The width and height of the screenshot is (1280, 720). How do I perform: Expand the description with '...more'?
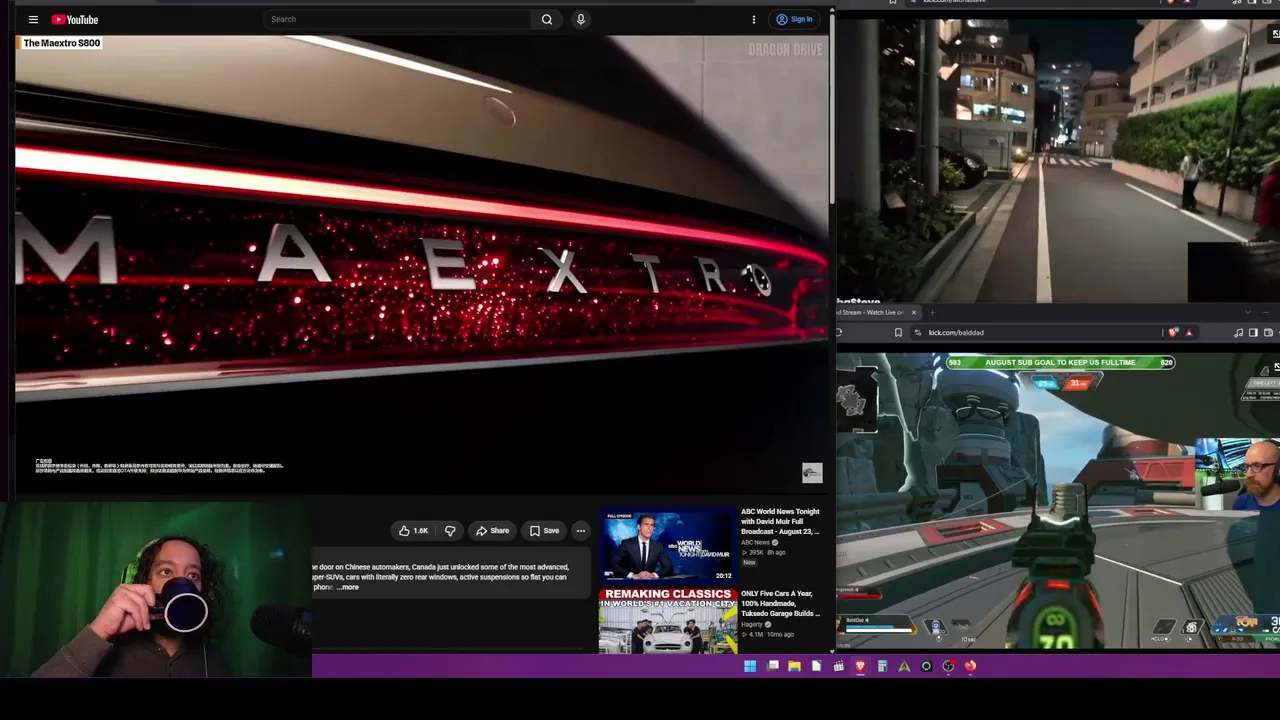click(347, 587)
